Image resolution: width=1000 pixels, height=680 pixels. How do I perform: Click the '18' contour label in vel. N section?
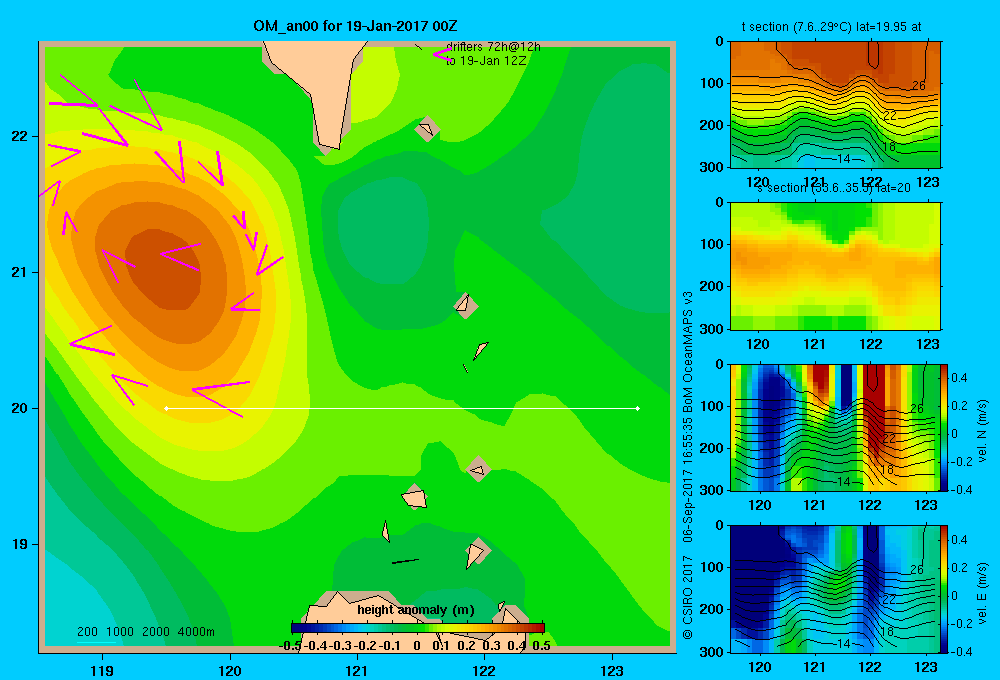[x=886, y=469]
